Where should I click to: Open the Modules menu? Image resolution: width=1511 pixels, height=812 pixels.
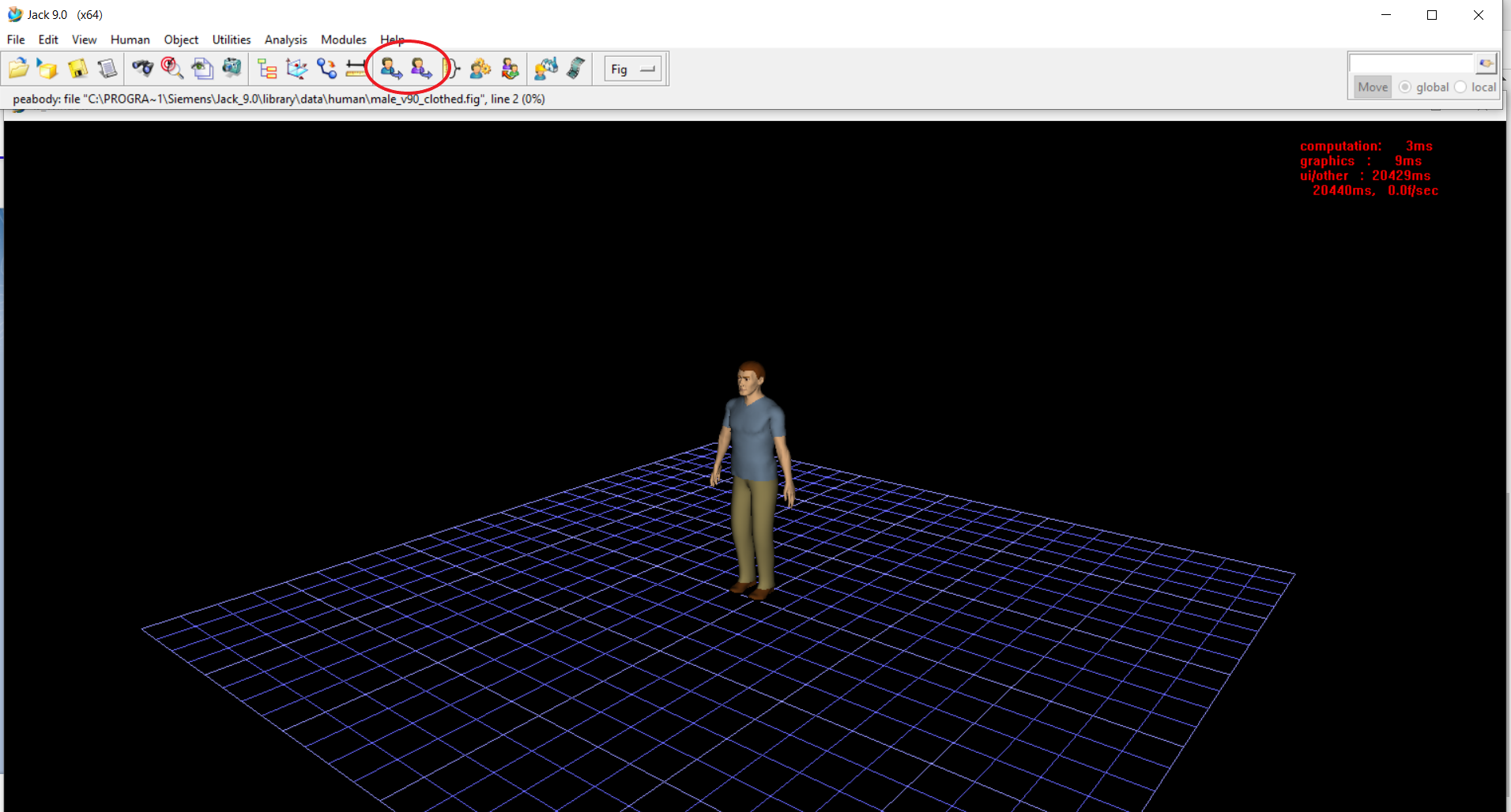(344, 39)
